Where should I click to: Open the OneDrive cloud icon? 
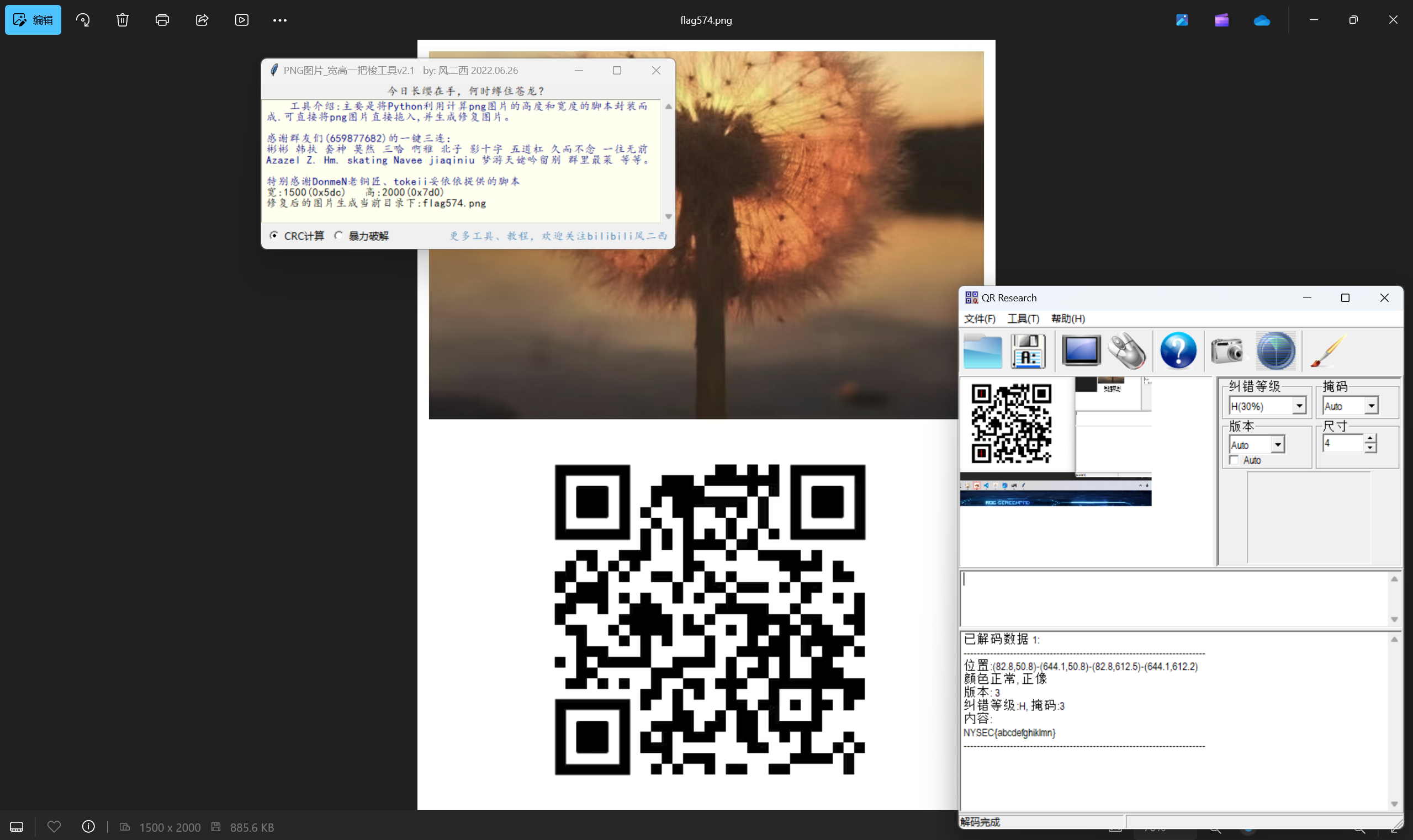click(x=1262, y=20)
